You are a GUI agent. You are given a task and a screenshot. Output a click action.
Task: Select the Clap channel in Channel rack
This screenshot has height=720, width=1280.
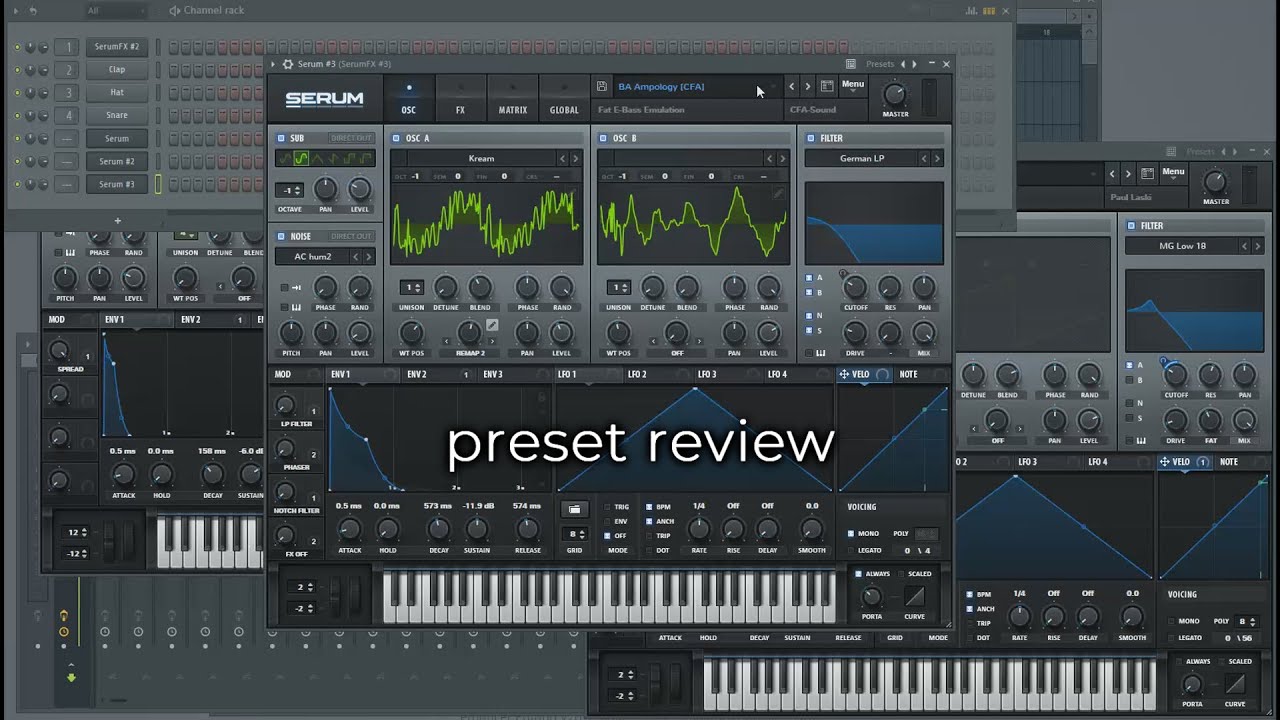(x=117, y=70)
